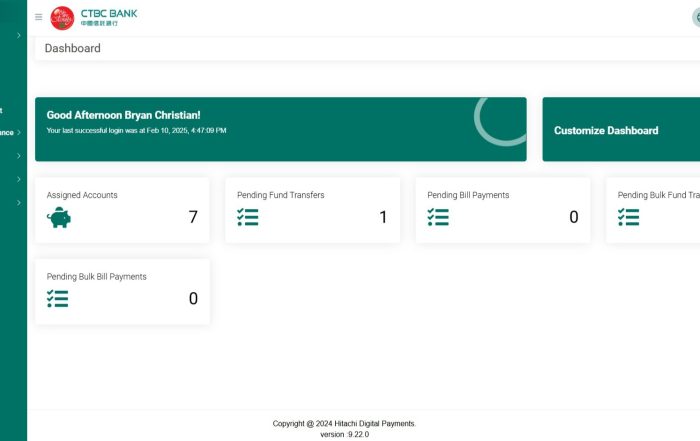This screenshot has width=700, height=441.
Task: Toggle the hamburger sidebar menu
Action: pyautogui.click(x=38, y=17)
